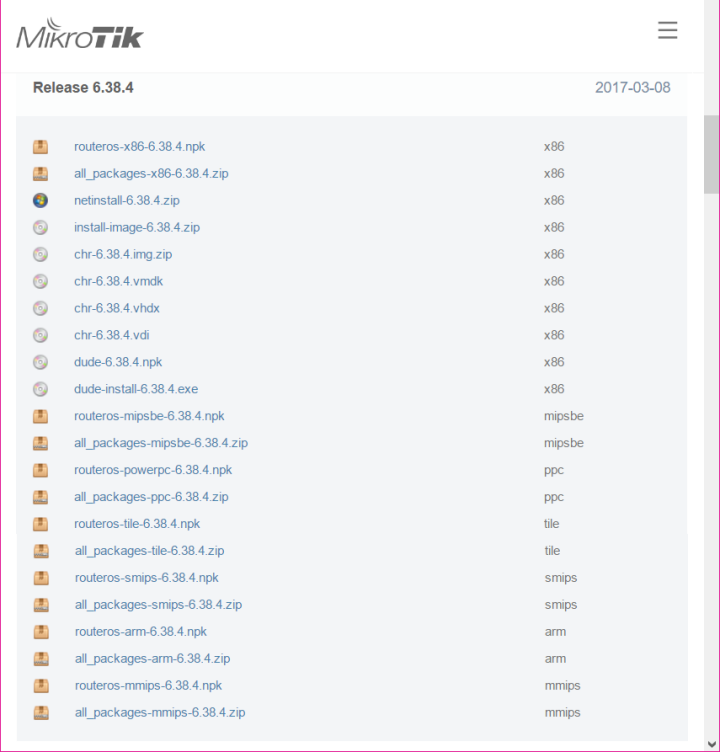720x752 pixels.
Task: Click arm label in routeros-arm row
Action: [x=555, y=632]
